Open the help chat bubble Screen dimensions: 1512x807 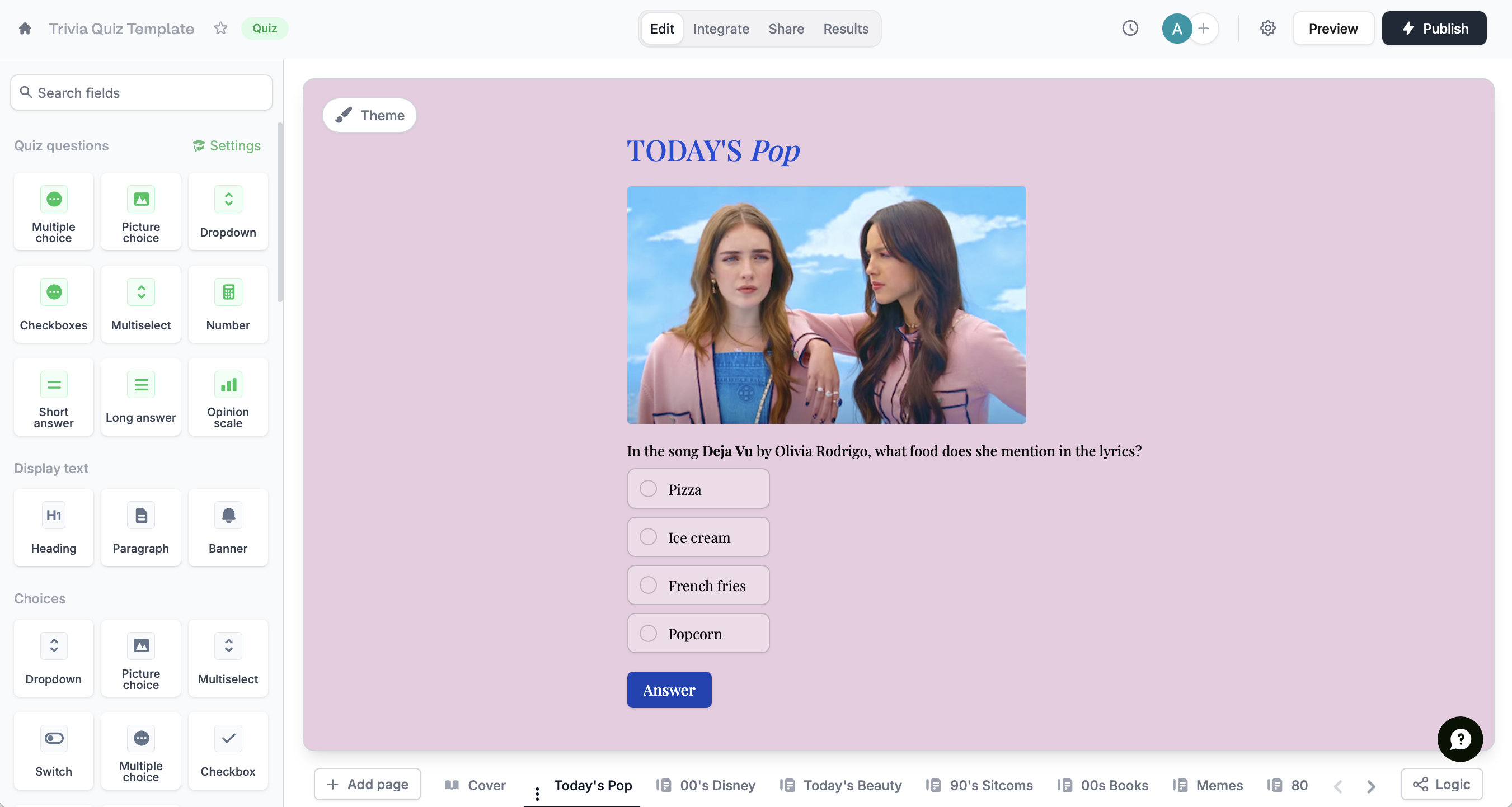[1460, 739]
